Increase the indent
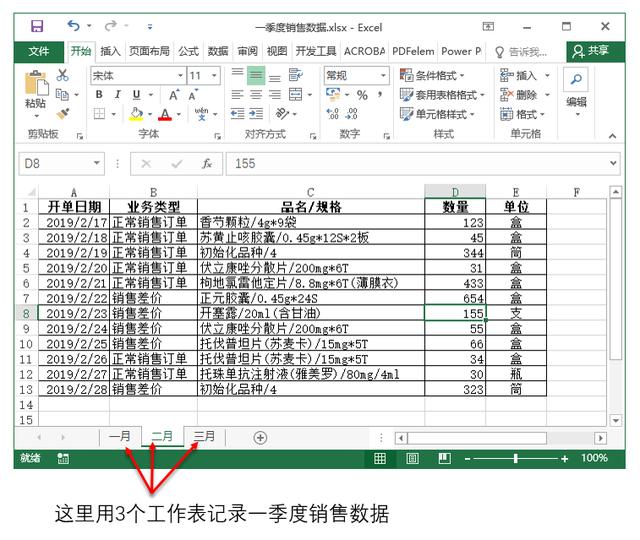Image resolution: width=640 pixels, height=540 pixels. tap(256, 113)
